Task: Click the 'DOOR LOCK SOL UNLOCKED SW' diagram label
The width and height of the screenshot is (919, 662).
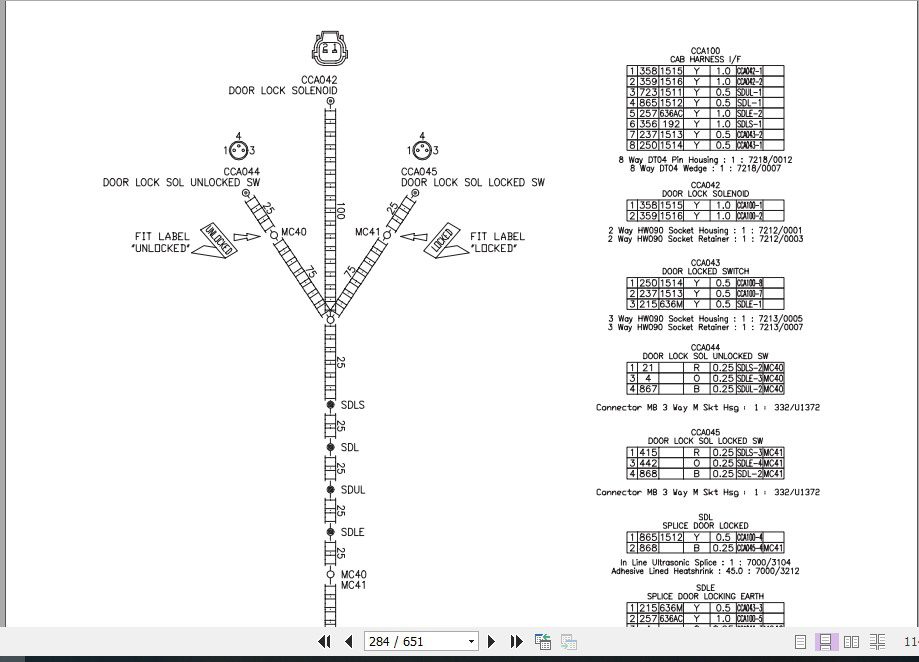Action: (x=181, y=182)
